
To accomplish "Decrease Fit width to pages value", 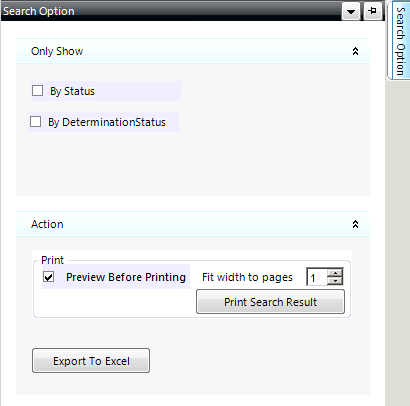I will 335,281.
